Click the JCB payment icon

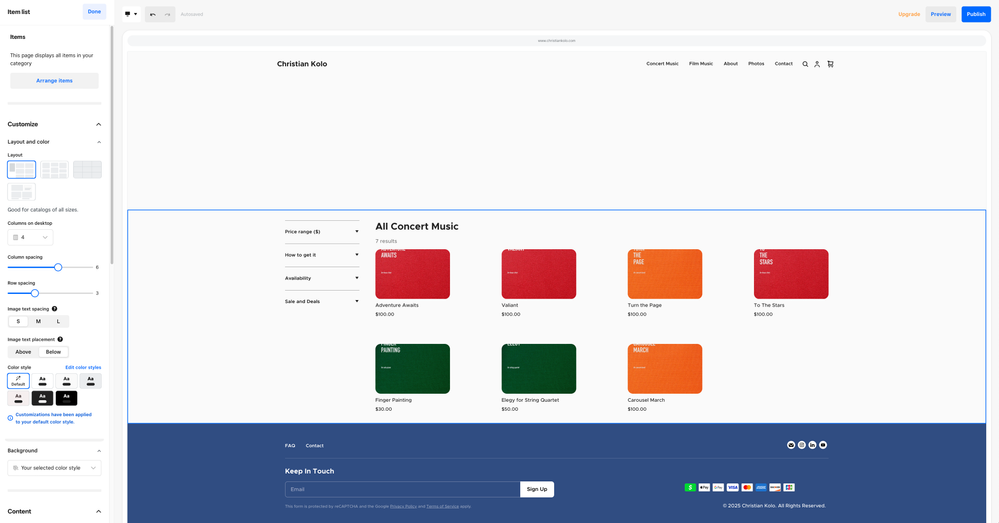pyautogui.click(x=789, y=487)
